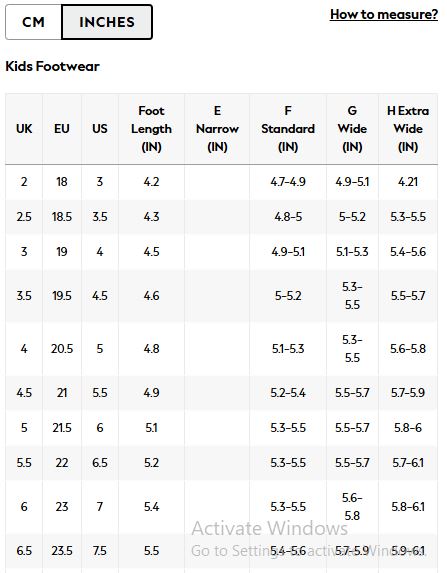Click the Foot Length (IN) column header

pyautogui.click(x=151, y=129)
